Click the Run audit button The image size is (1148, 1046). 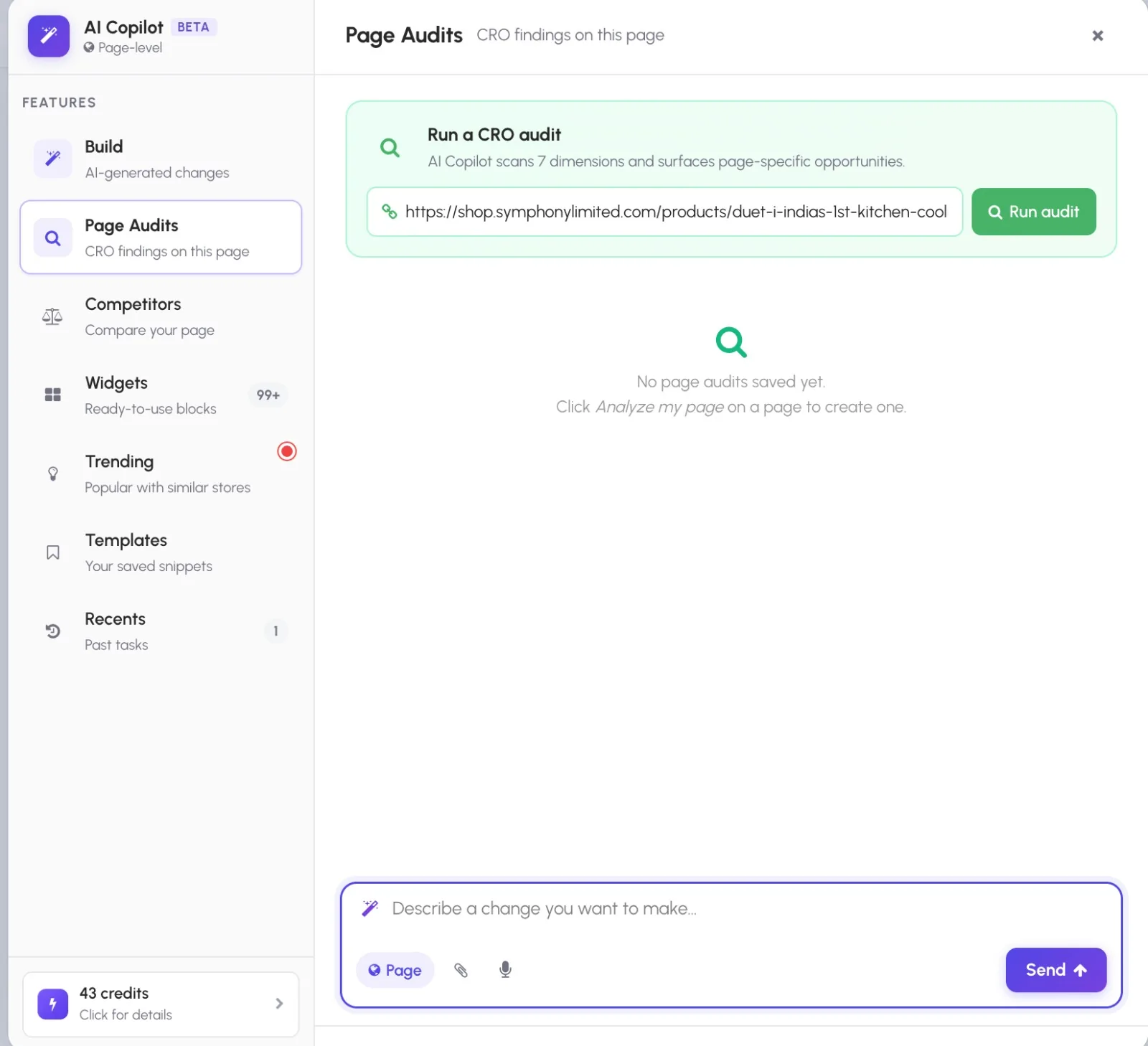click(1034, 212)
